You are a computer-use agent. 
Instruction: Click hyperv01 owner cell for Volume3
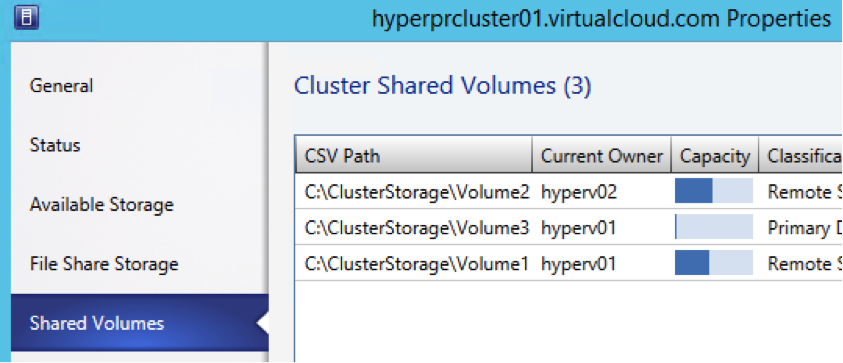(578, 228)
